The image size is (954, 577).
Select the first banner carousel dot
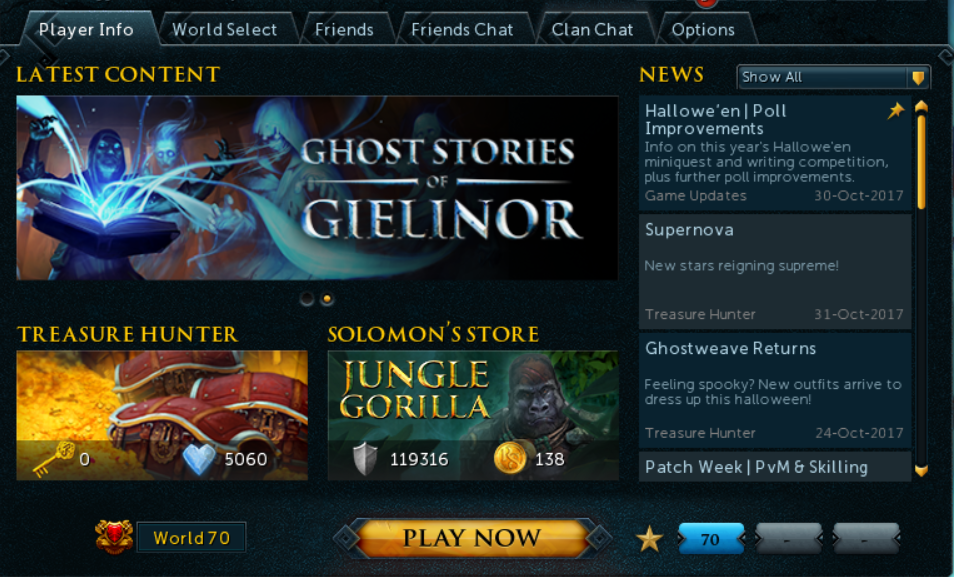click(307, 299)
